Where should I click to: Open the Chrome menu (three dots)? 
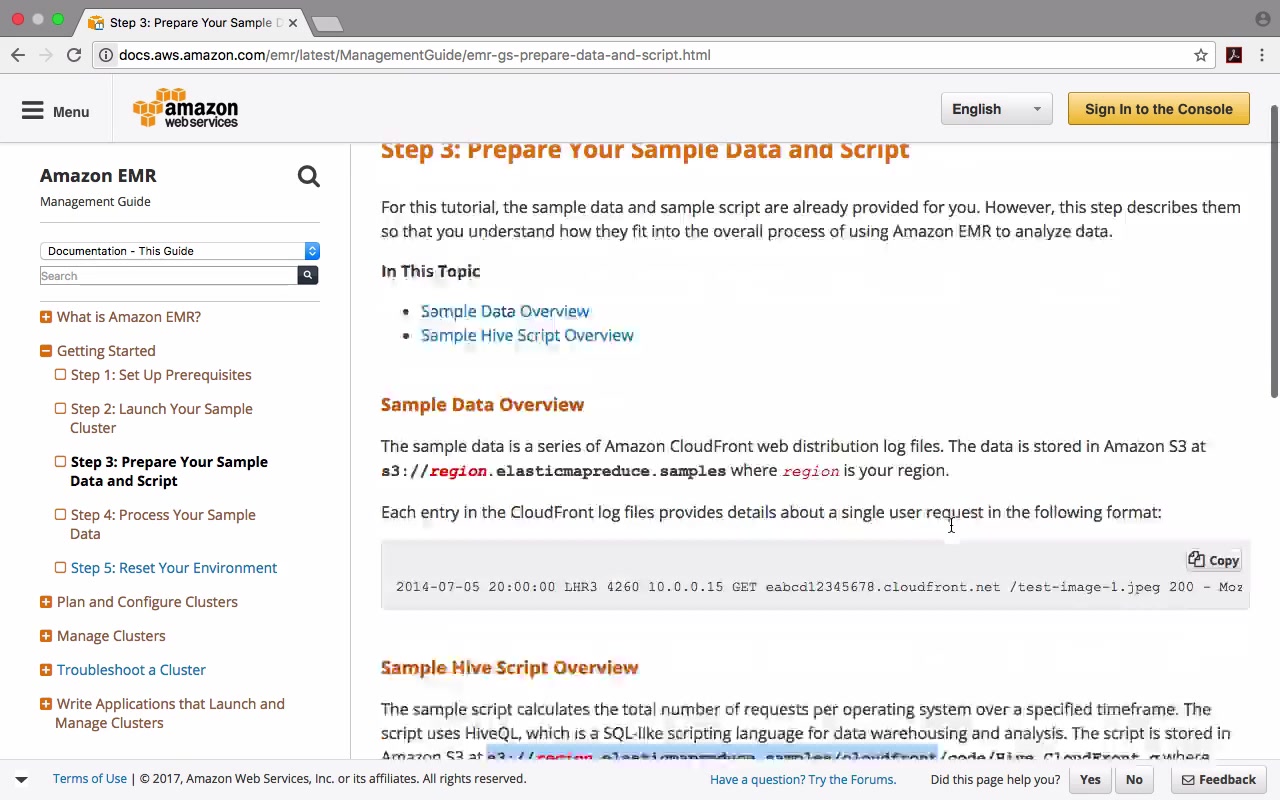coord(1263,55)
